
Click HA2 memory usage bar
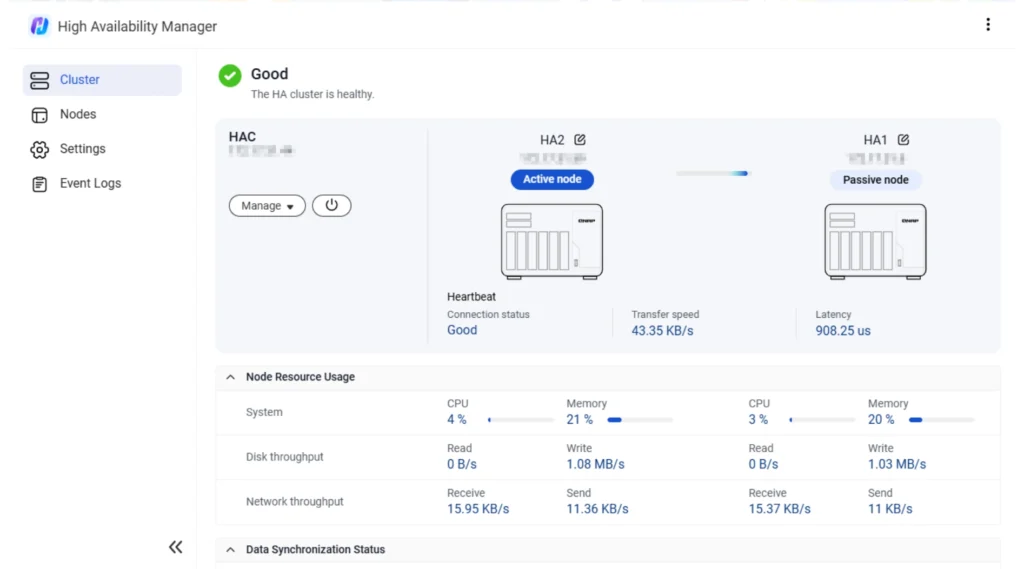(640, 420)
